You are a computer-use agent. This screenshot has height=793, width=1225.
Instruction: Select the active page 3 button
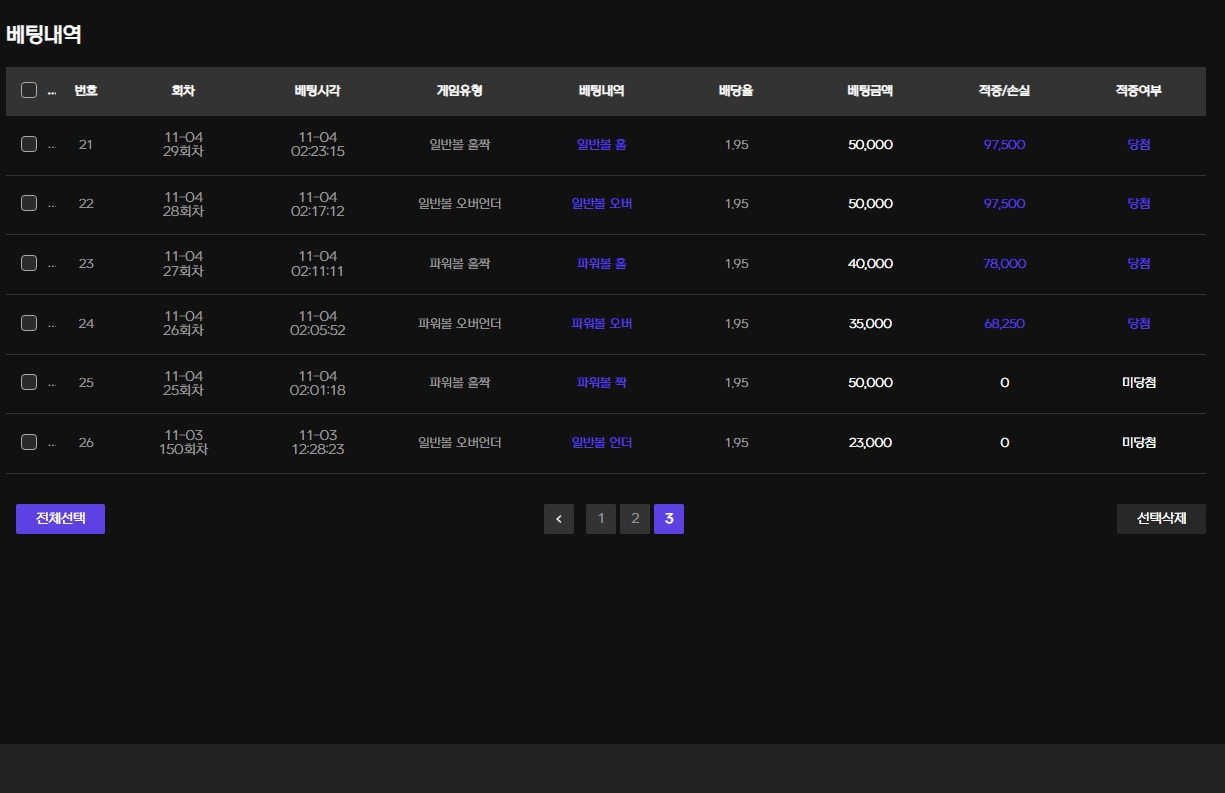(x=669, y=519)
